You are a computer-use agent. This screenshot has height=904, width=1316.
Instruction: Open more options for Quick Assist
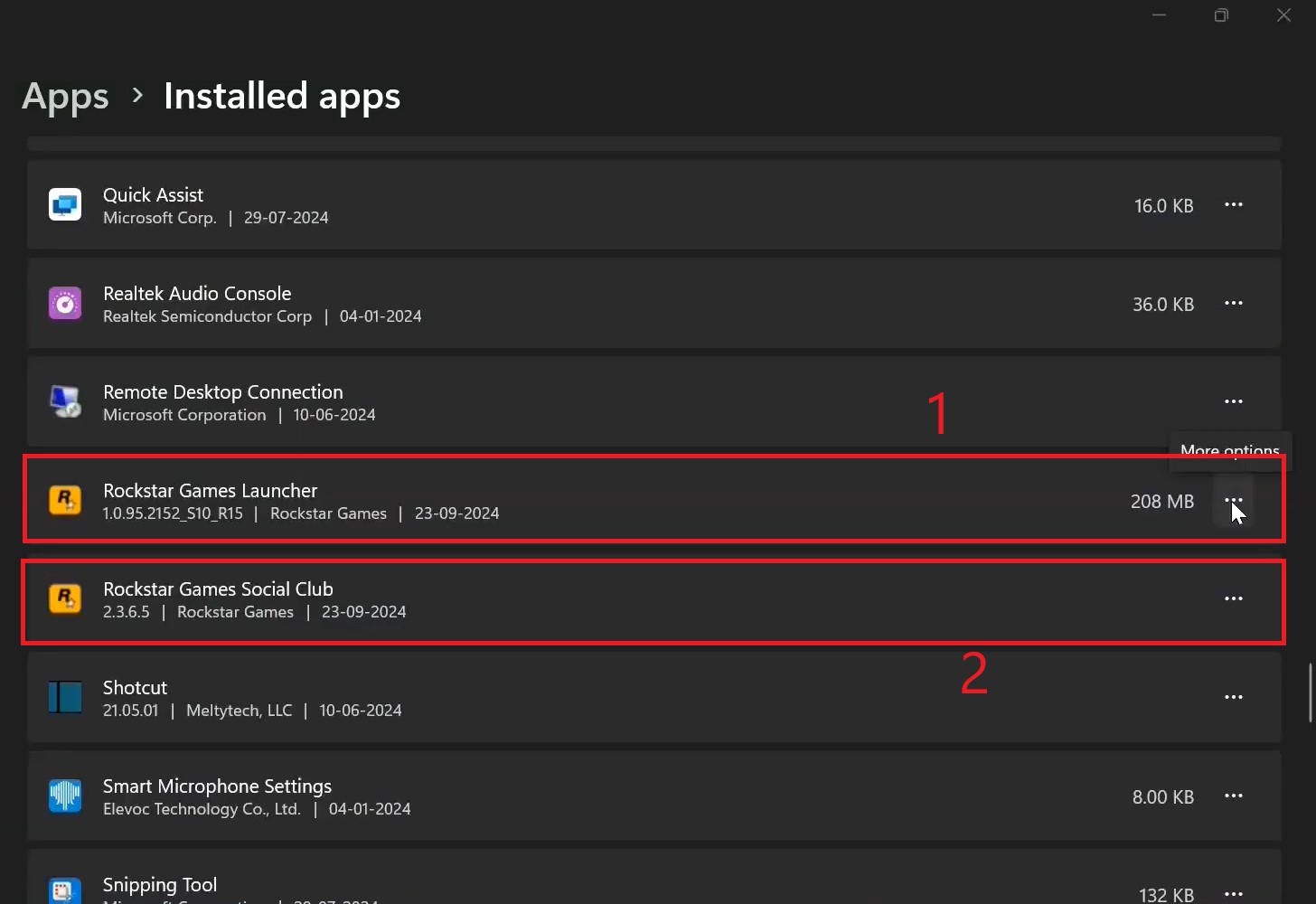coord(1233,204)
